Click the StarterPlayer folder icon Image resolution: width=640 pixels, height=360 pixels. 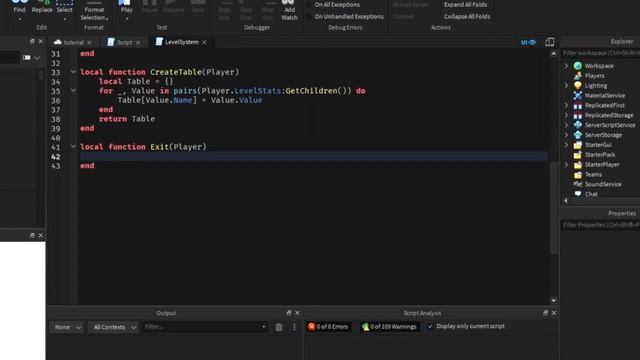578,164
